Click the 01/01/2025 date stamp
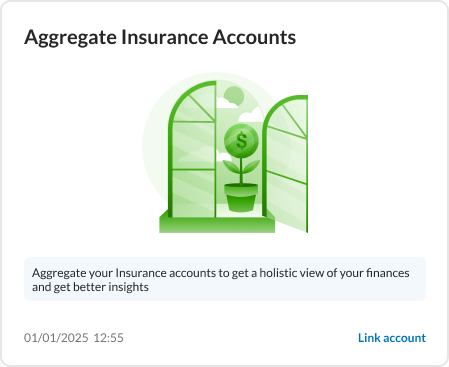This screenshot has height=367, width=449. [56, 338]
